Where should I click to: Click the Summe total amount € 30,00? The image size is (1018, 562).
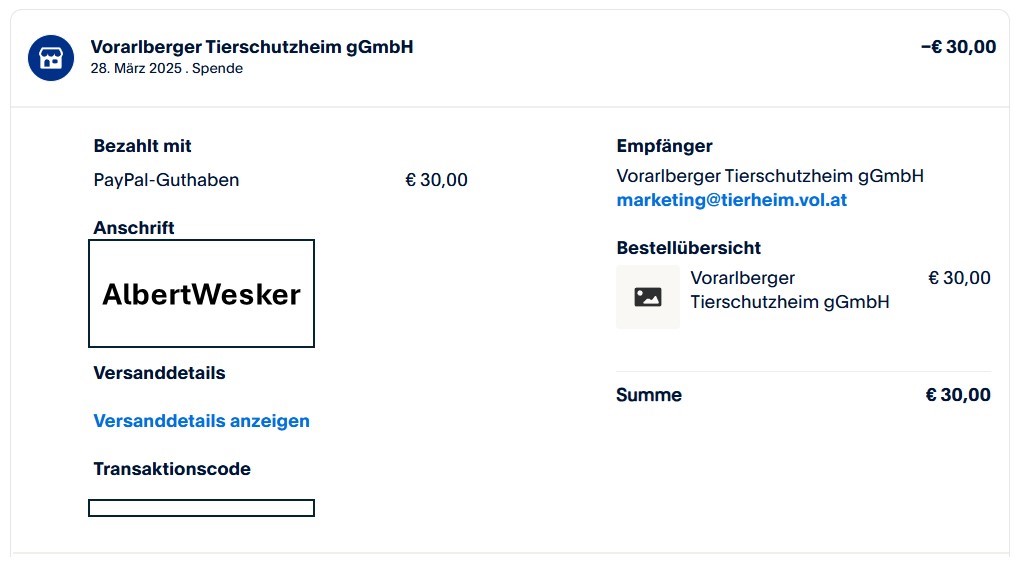[x=957, y=395]
